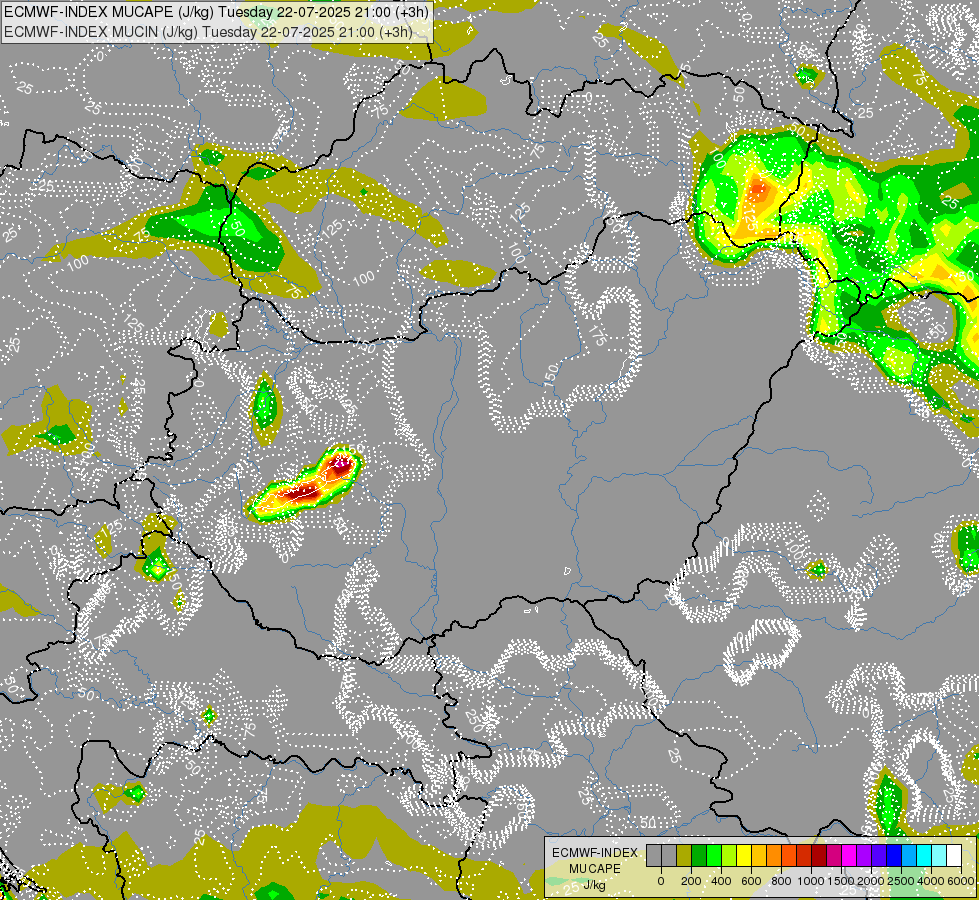Image resolution: width=979 pixels, height=900 pixels.
Task: Select the pure blue legend swatch
Action: (894, 856)
